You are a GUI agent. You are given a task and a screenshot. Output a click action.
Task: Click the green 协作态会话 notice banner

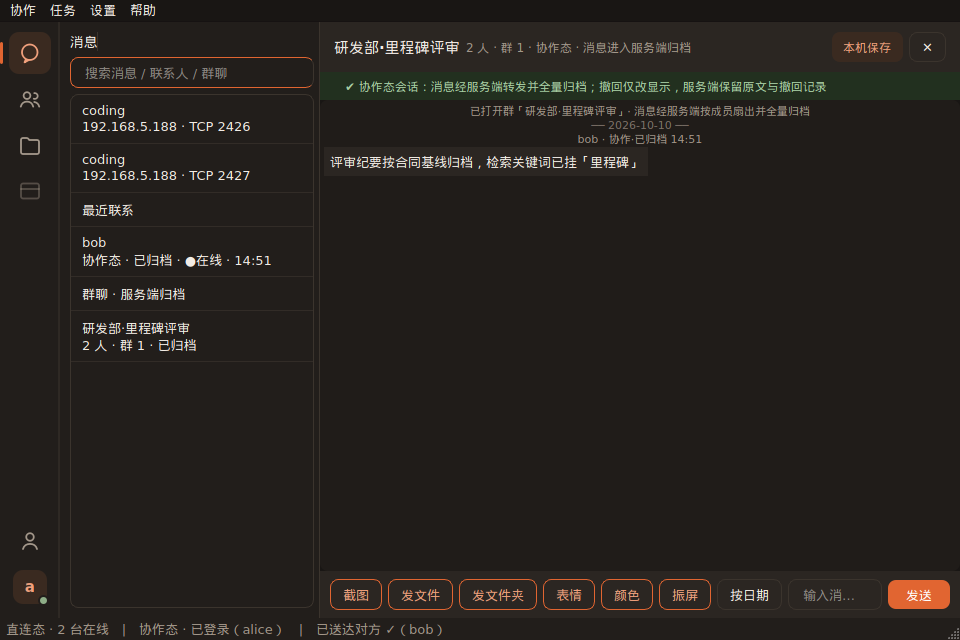[640, 86]
